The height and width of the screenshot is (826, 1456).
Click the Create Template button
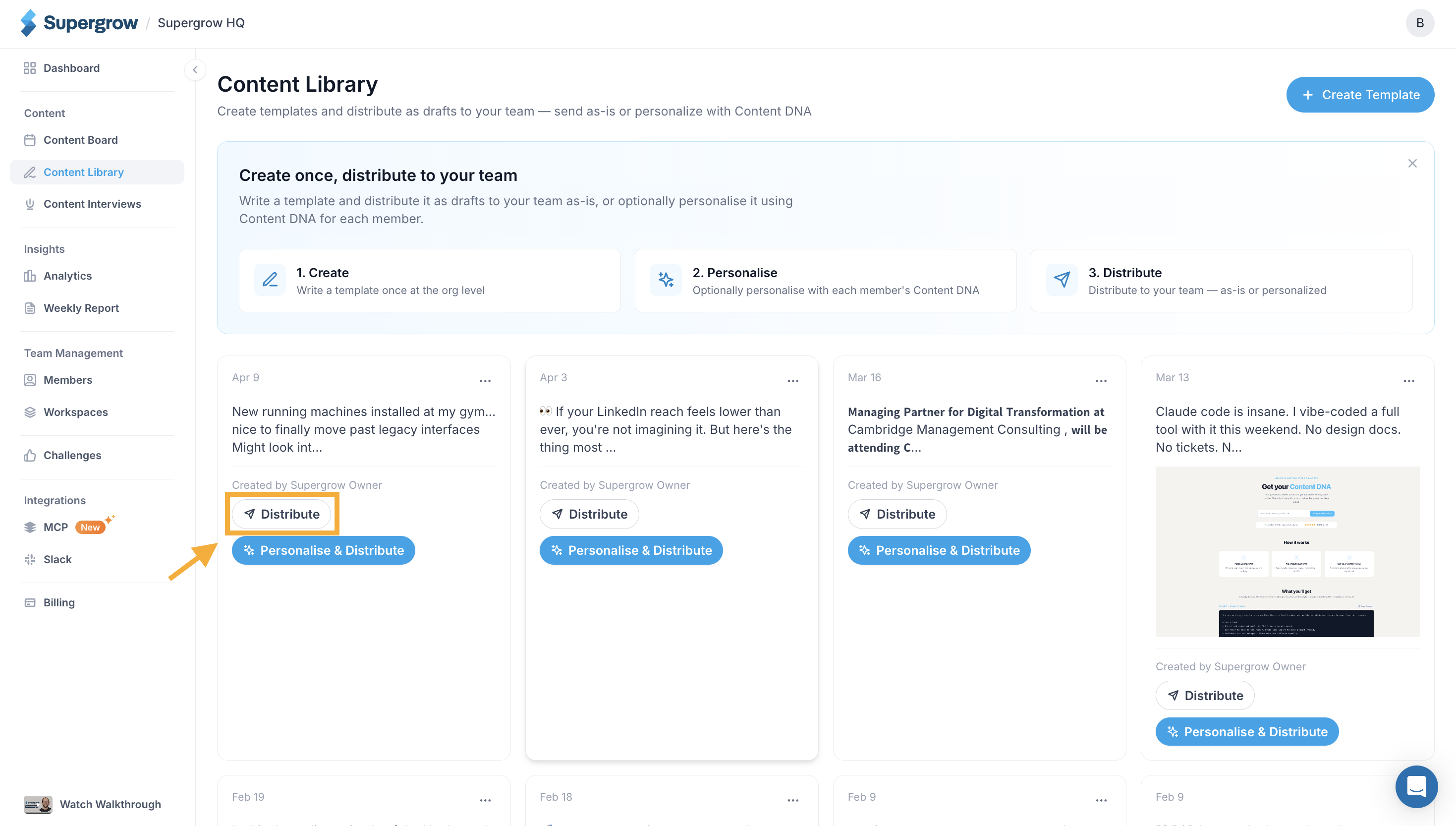tap(1360, 95)
